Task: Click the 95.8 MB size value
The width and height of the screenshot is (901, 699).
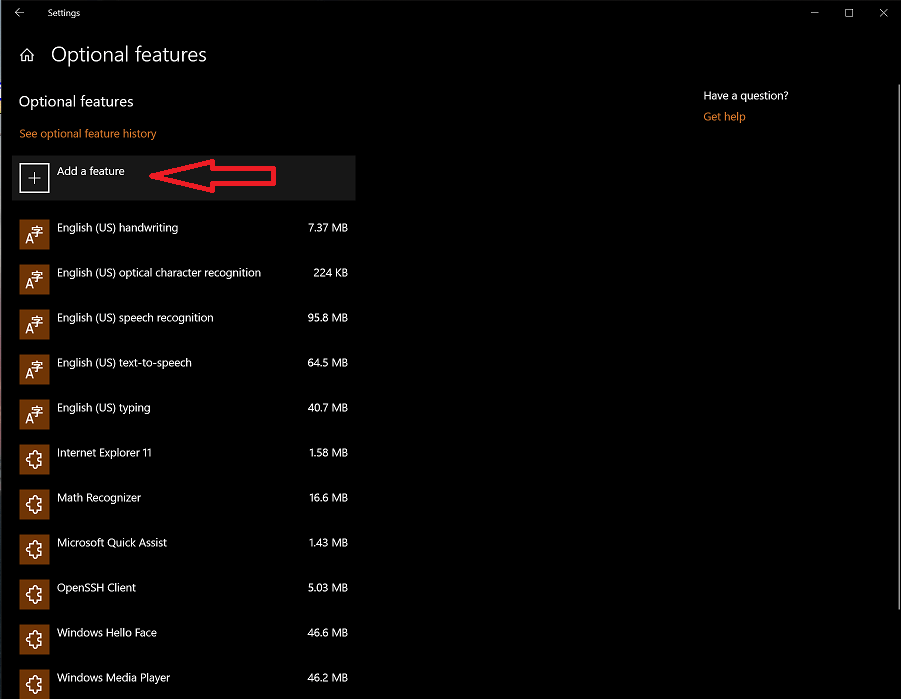Action: (328, 318)
